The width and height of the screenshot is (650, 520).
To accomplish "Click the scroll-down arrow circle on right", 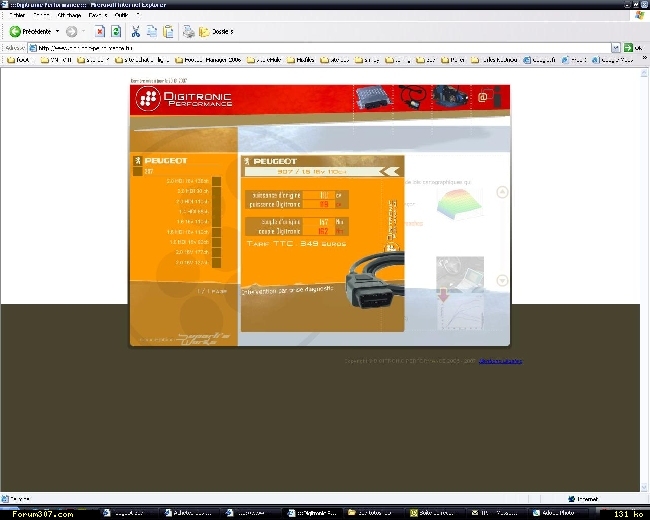I will tap(502, 282).
